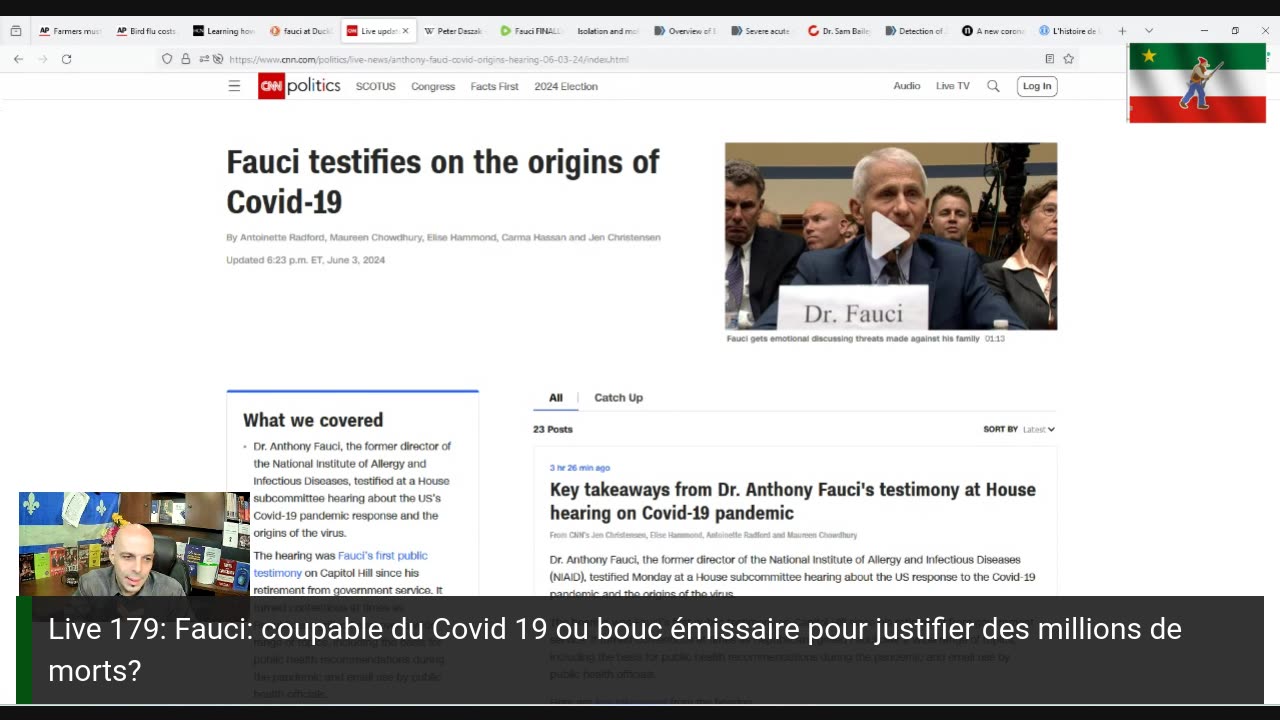1280x720 pixels.
Task: Switch to the Farmers must AP tab
Action: click(x=70, y=31)
